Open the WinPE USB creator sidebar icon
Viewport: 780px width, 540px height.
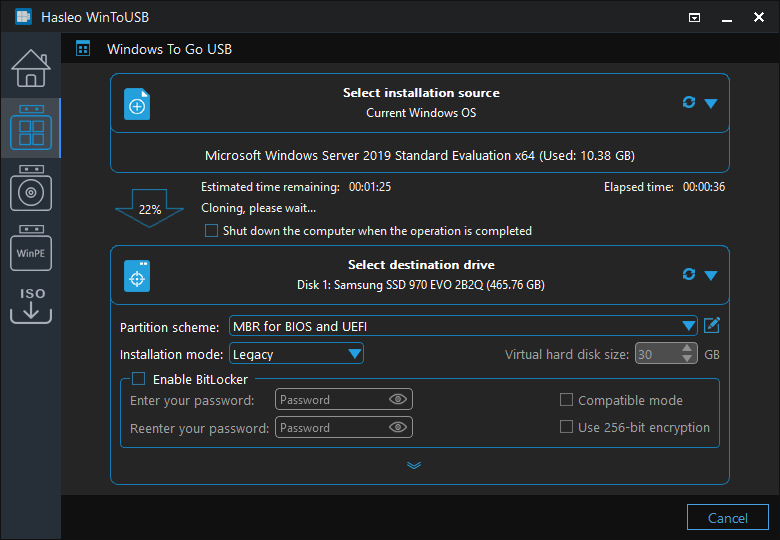click(x=31, y=248)
